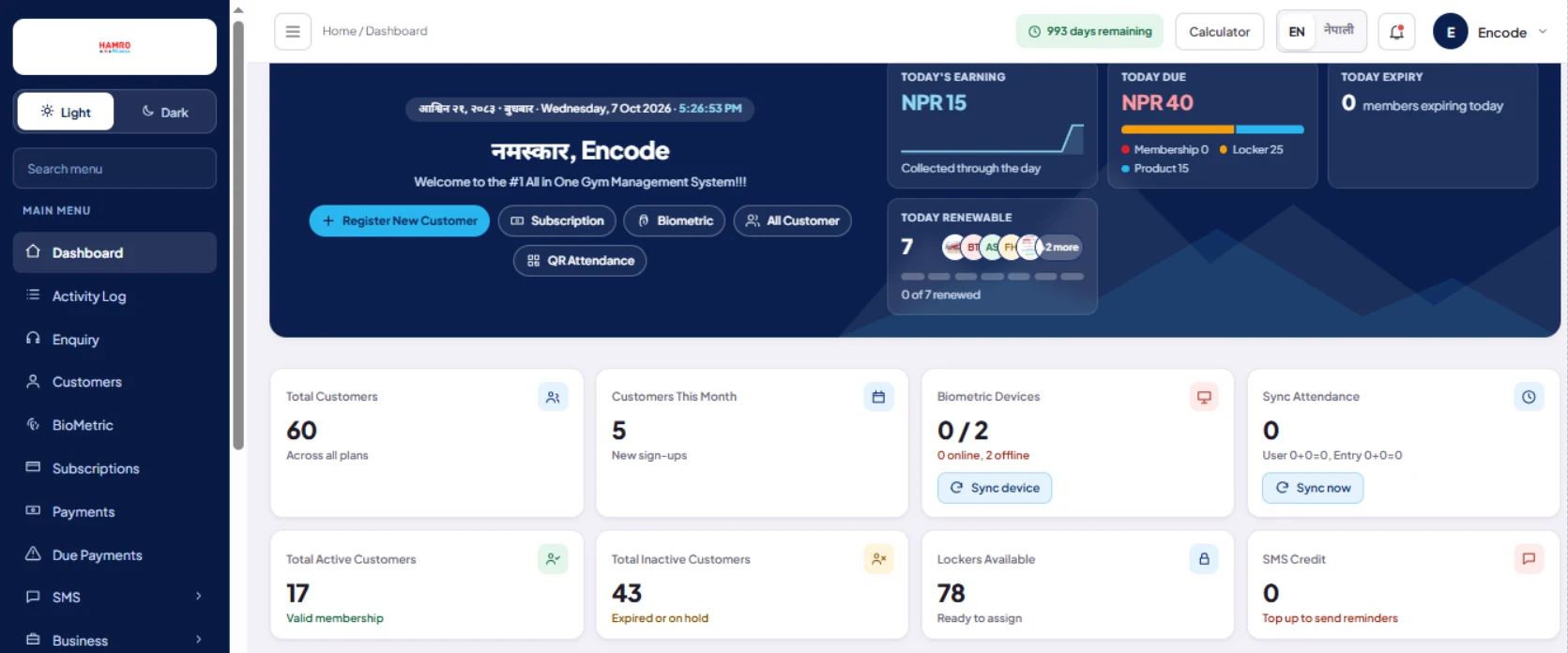Switch to Light theme
The width and height of the screenshot is (1568, 653).
66,112
